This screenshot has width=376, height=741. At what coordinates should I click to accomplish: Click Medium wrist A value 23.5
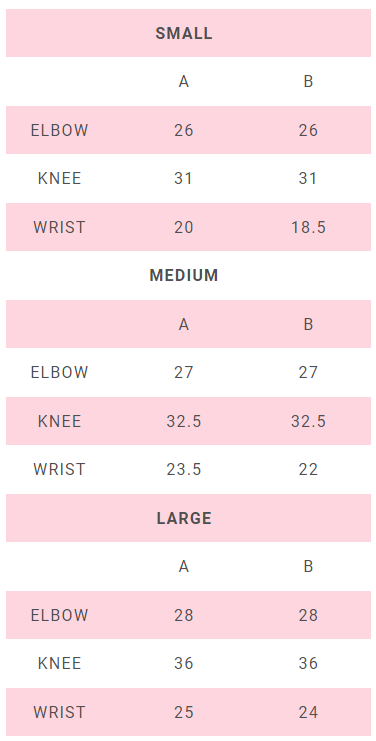pos(184,469)
